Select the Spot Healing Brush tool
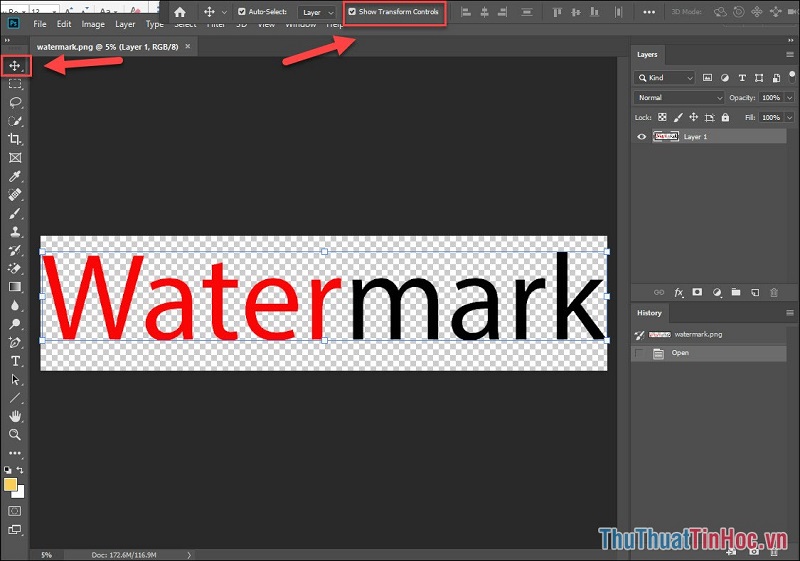This screenshot has width=800, height=561. (15, 195)
